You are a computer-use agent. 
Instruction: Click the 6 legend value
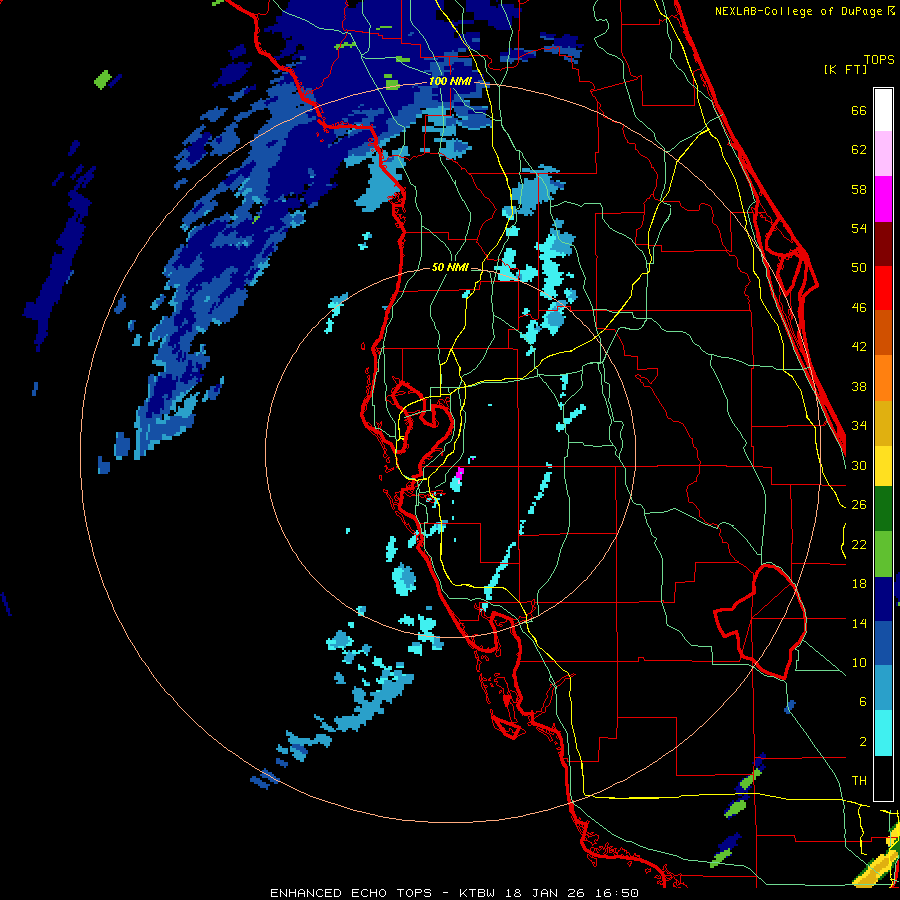pyautogui.click(x=863, y=702)
